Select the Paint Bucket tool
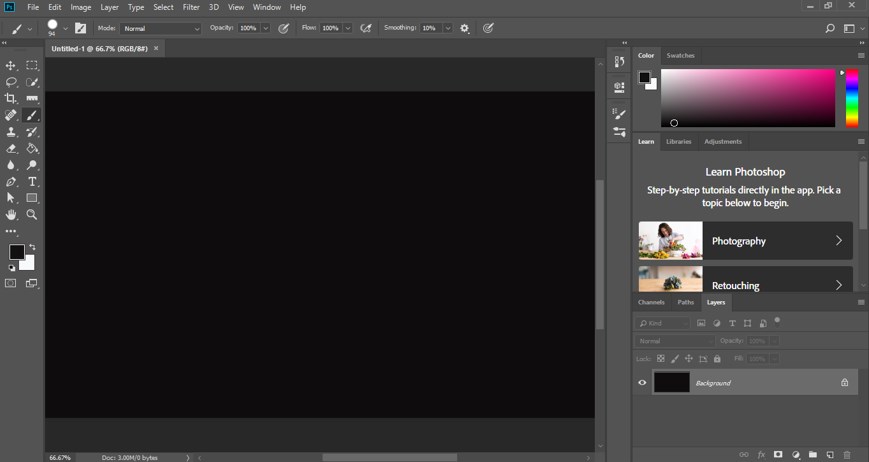This screenshot has width=869, height=462. point(32,148)
